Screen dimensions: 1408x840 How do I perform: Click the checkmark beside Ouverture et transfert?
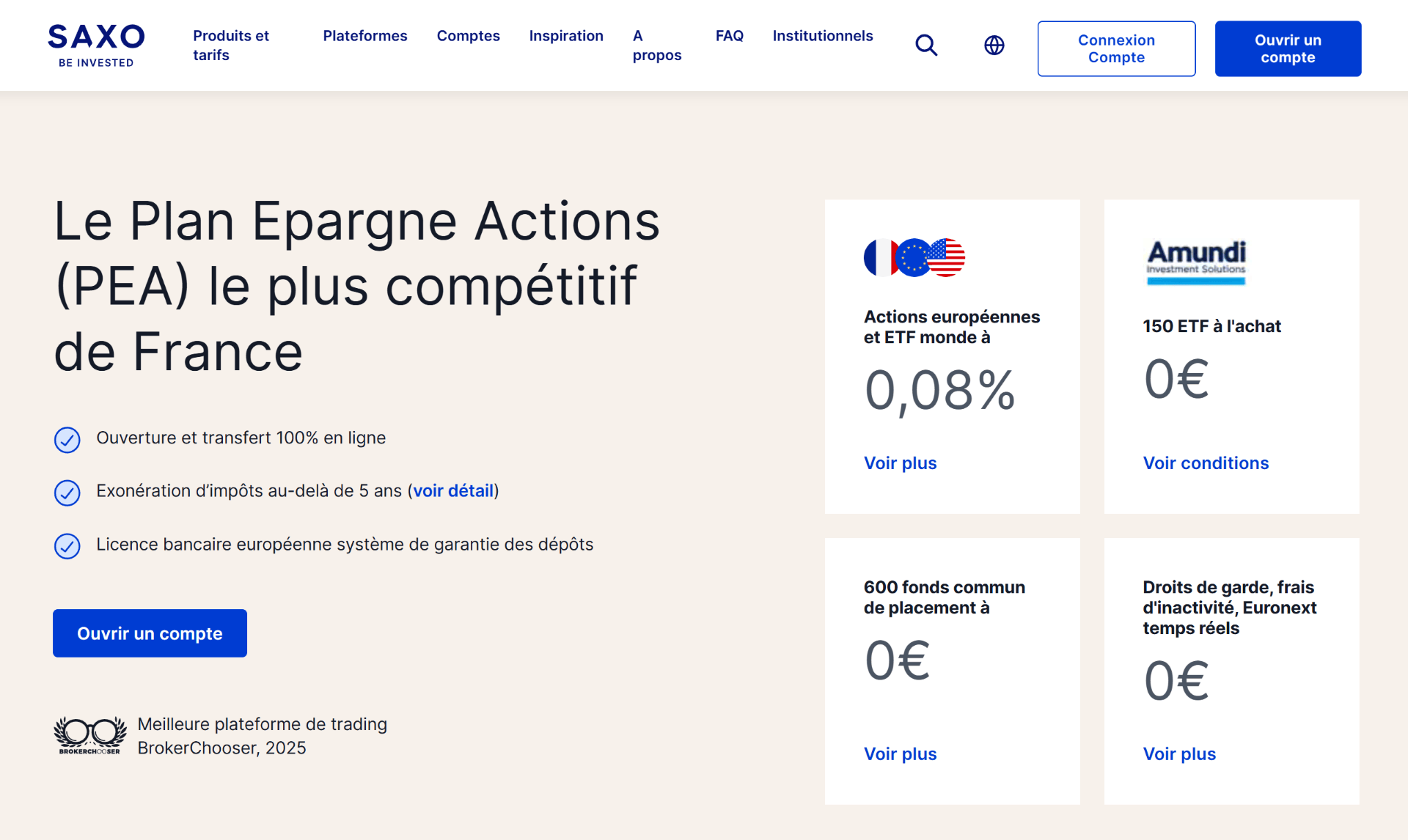click(67, 440)
